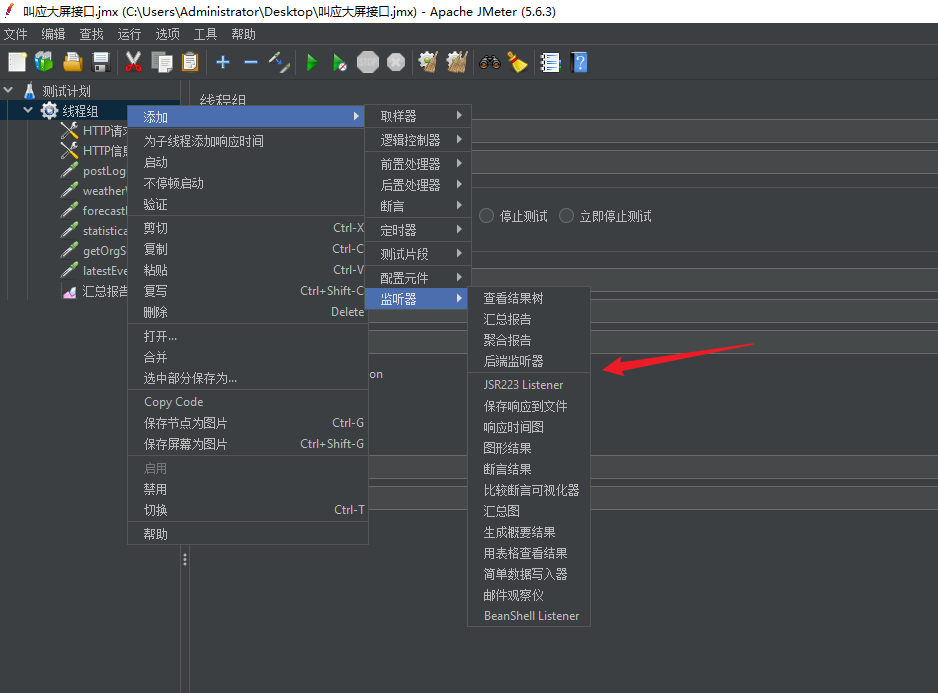The width and height of the screenshot is (938, 693).
Task: Open the 选项 menu
Action: [x=168, y=34]
